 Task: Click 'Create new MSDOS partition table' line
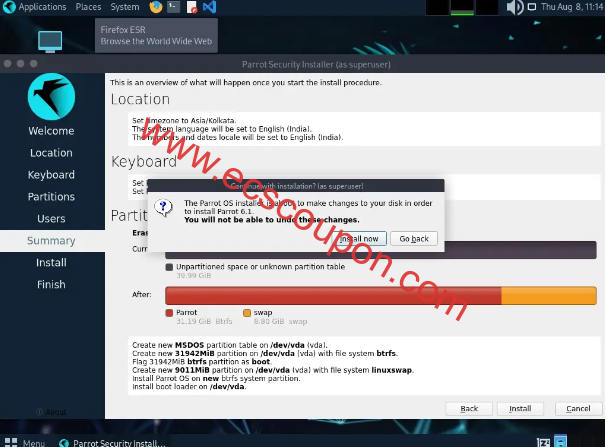230,345
